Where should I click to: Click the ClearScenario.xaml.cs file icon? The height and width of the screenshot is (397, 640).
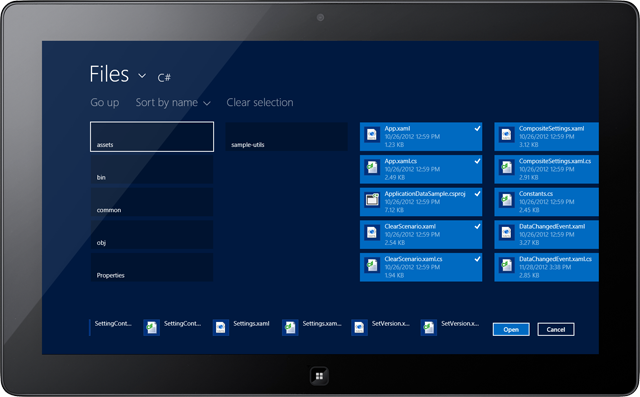372,265
